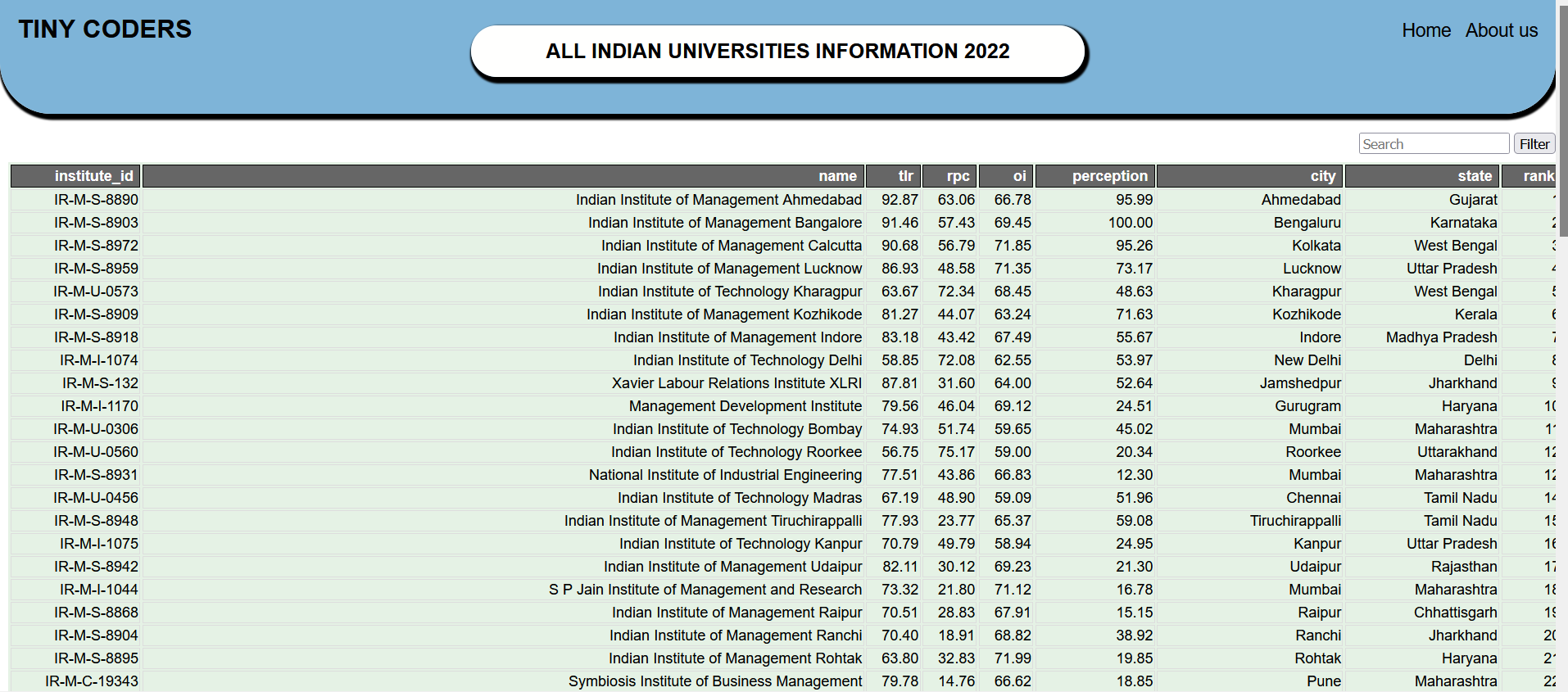Click the oi column header
1568x692 pixels.
pyautogui.click(x=1006, y=176)
